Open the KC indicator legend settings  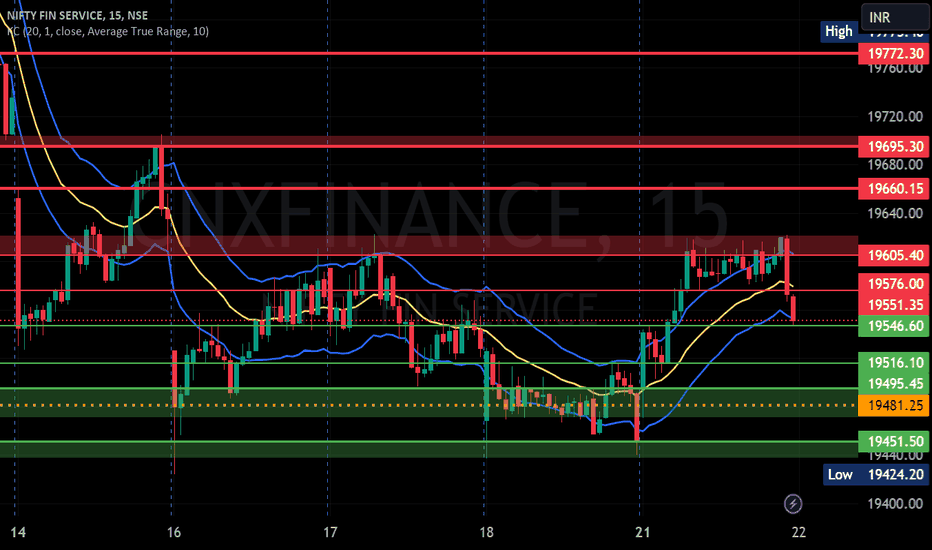point(108,32)
